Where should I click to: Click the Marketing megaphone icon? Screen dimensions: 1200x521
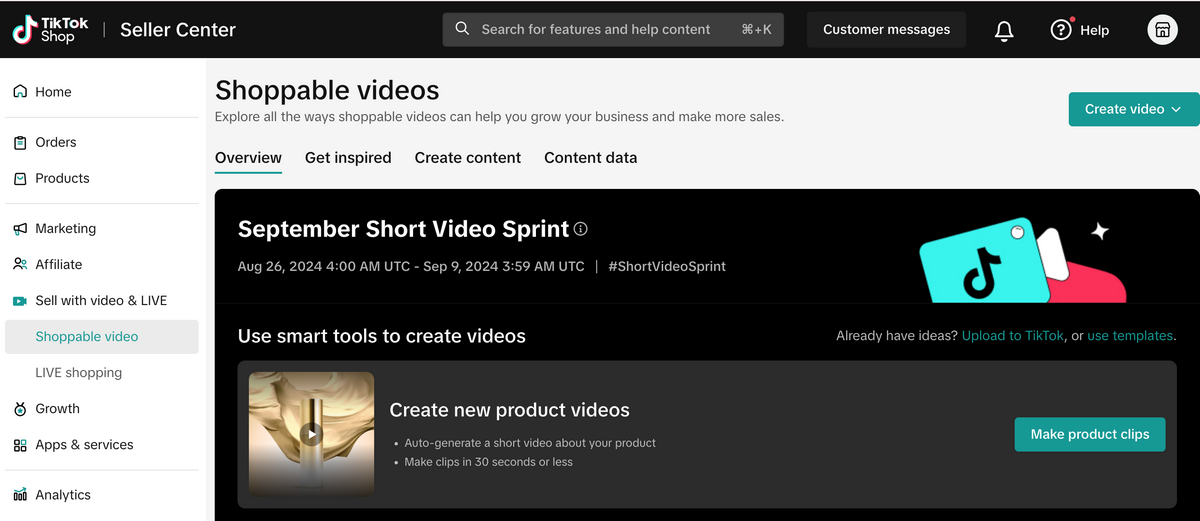click(20, 229)
